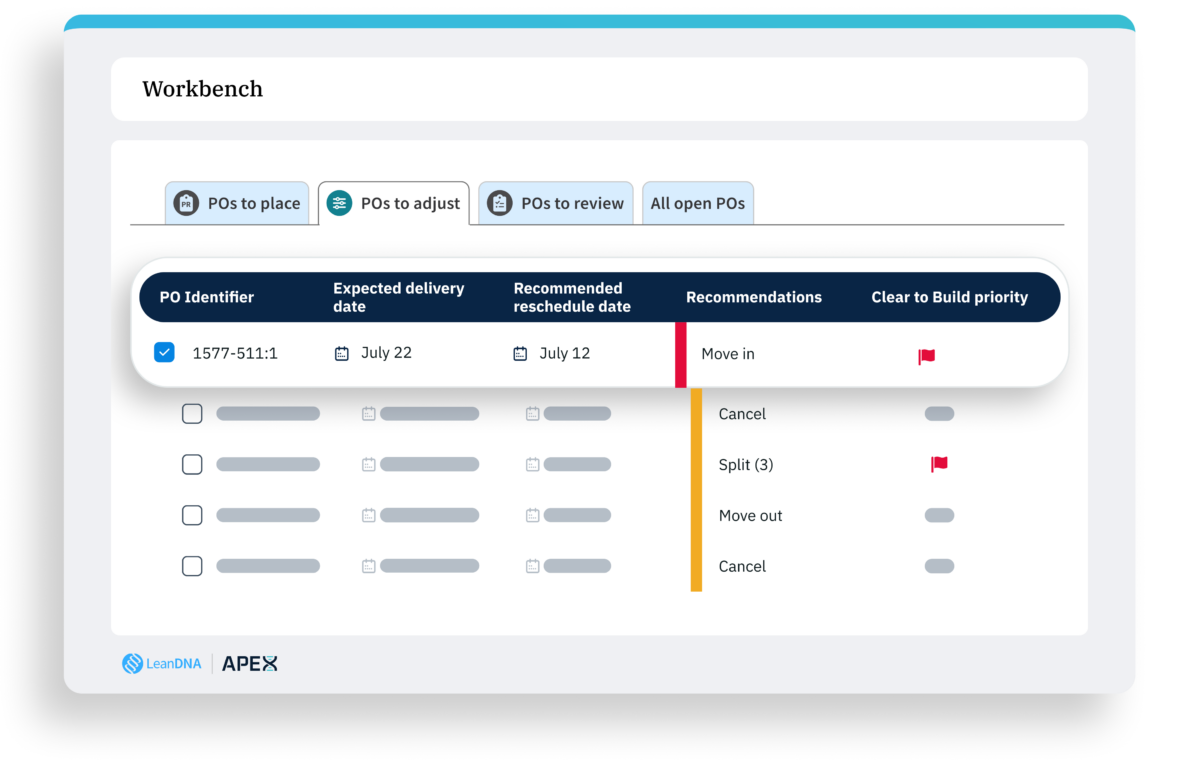
Task: Click the July 22 expected delivery date
Action: 386,353
